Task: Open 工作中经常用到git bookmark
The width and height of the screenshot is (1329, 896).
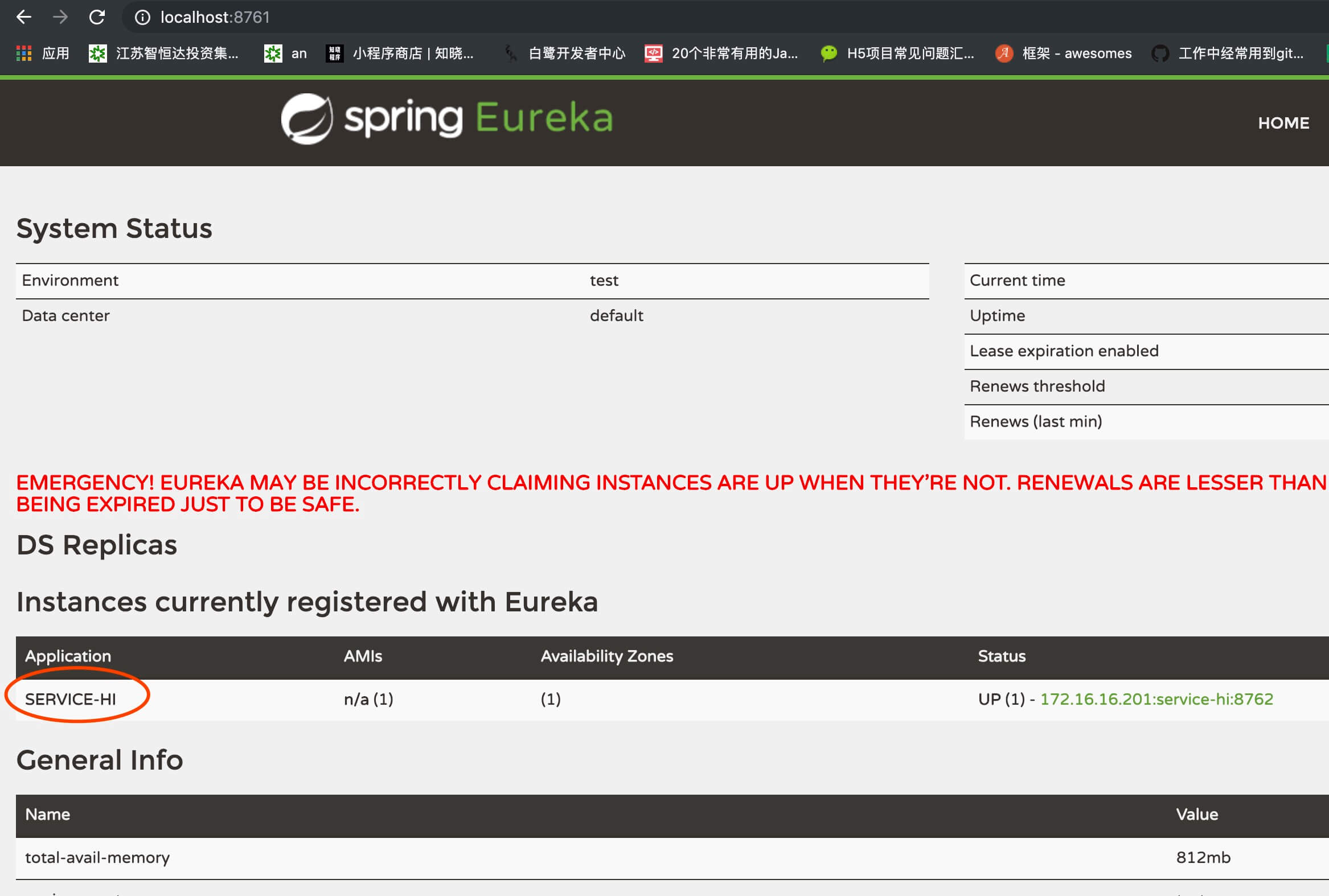Action: pyautogui.click(x=1227, y=53)
